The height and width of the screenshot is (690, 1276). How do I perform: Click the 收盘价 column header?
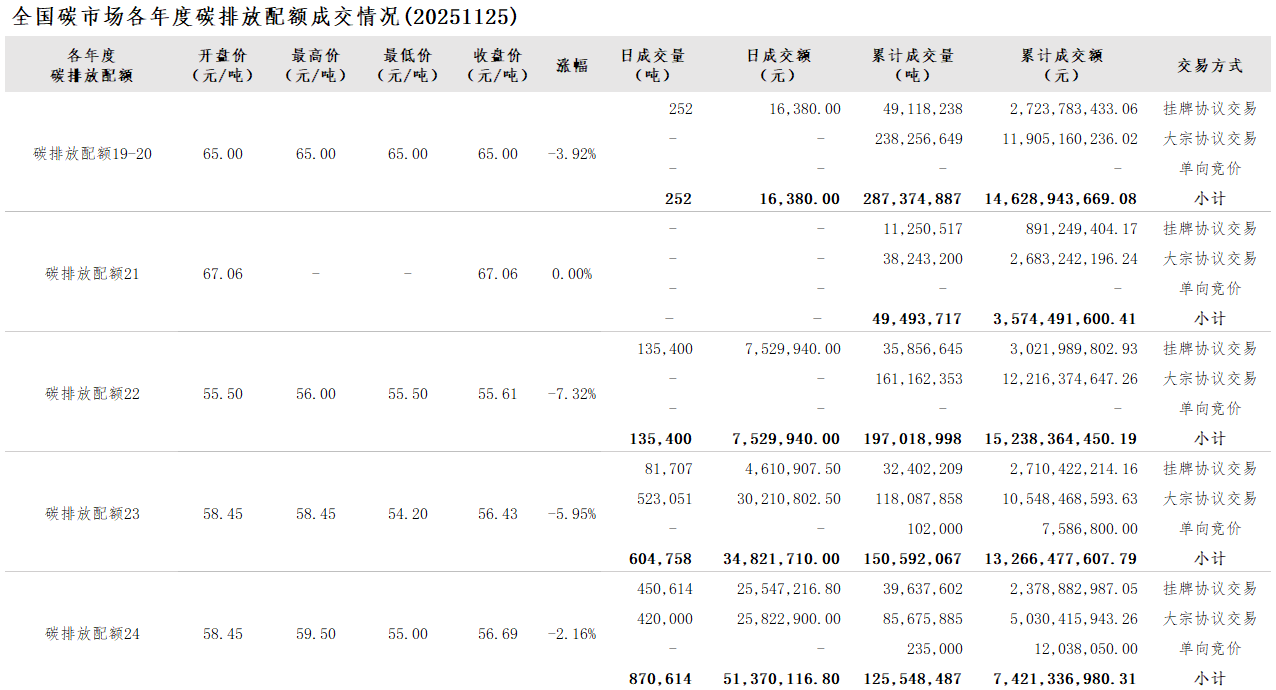tap(497, 65)
